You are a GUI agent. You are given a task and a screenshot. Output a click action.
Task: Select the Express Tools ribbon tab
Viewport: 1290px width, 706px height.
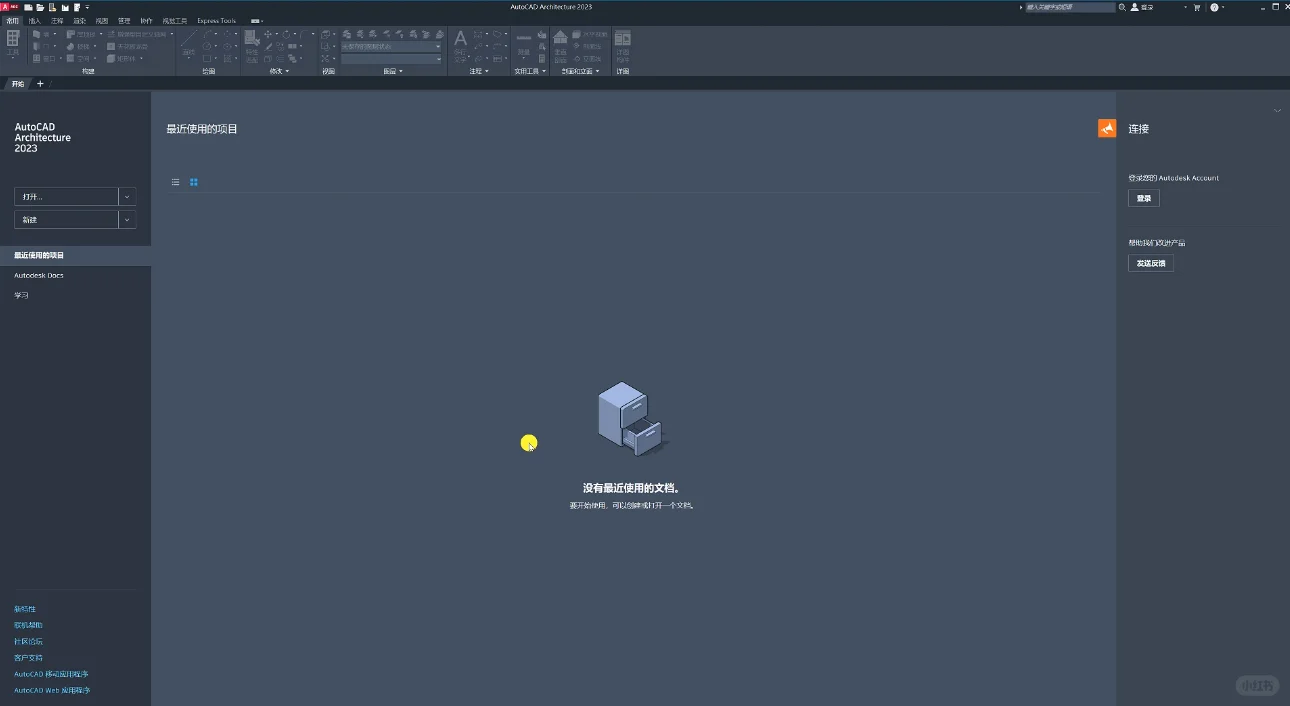(214, 19)
